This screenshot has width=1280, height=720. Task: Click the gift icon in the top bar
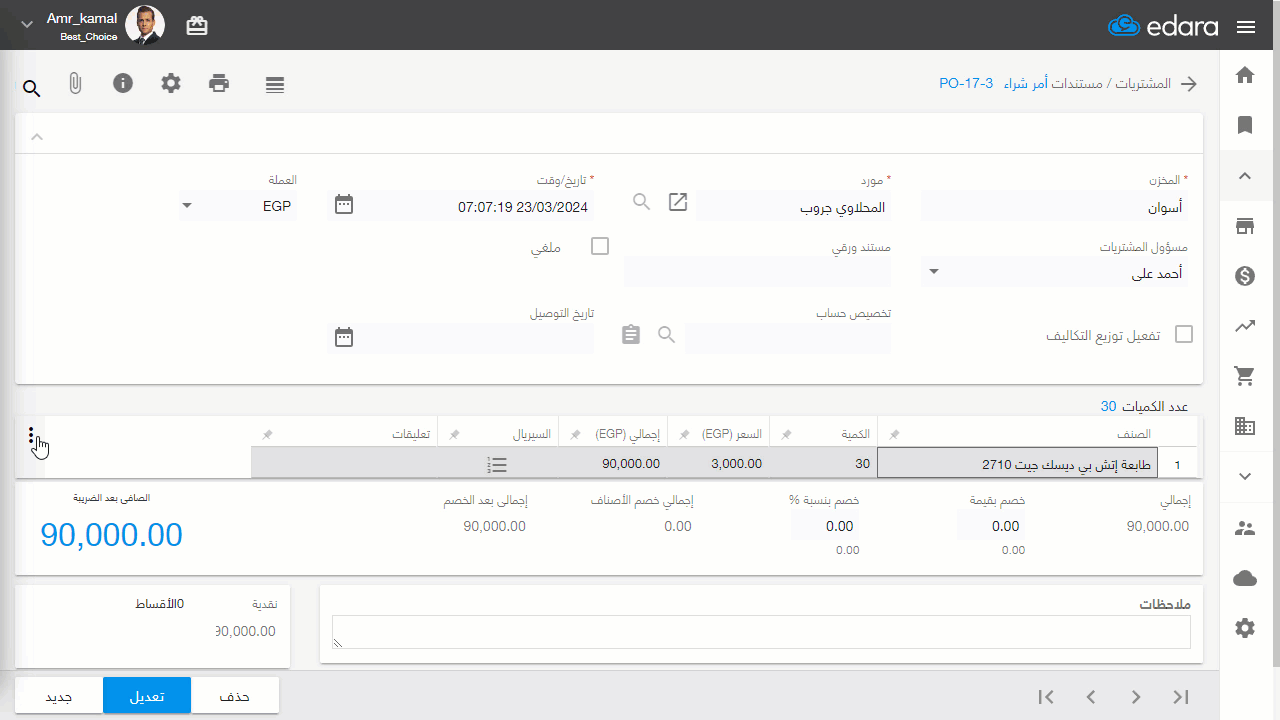click(x=197, y=26)
